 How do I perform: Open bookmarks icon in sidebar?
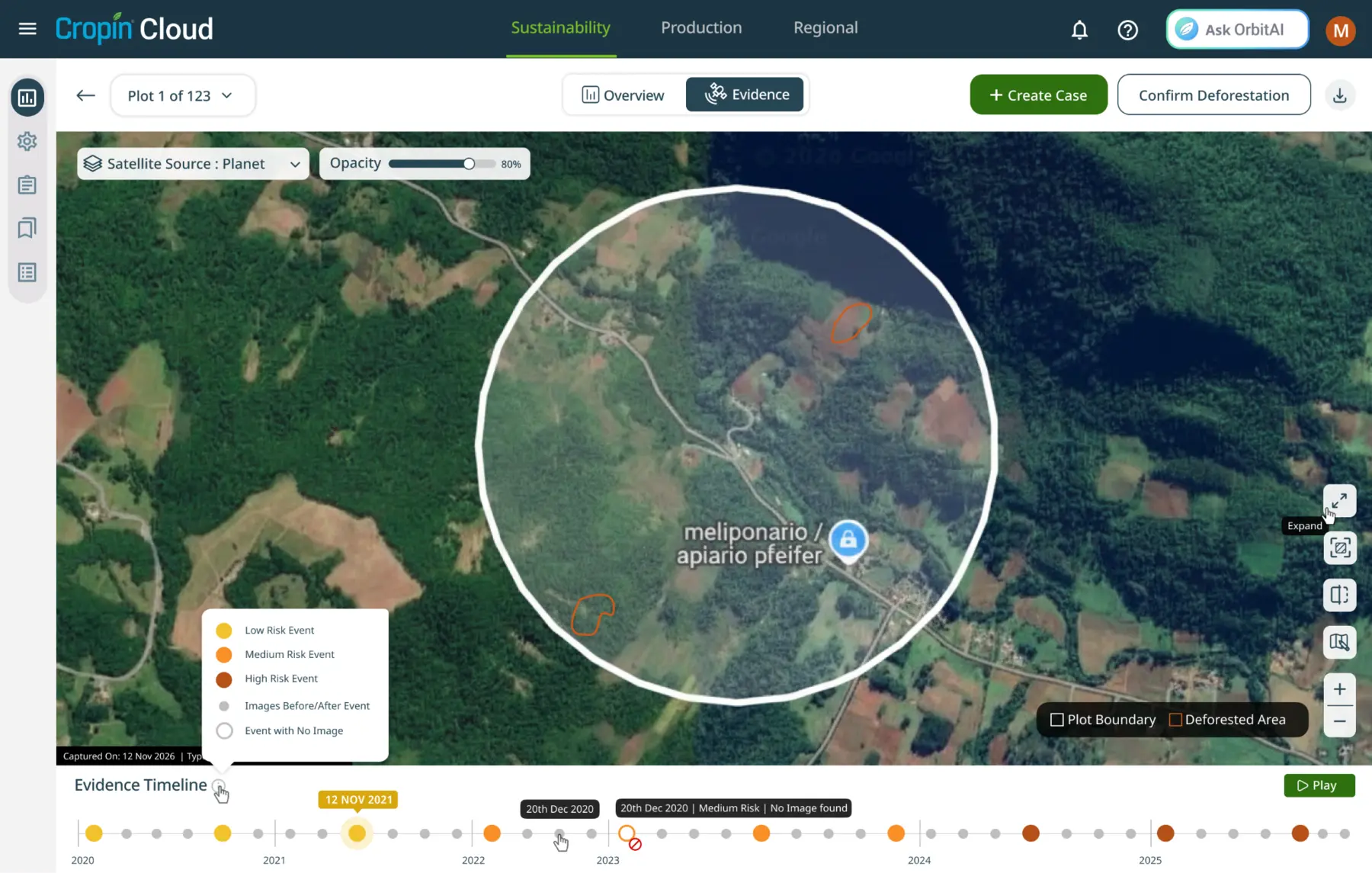[x=27, y=228]
